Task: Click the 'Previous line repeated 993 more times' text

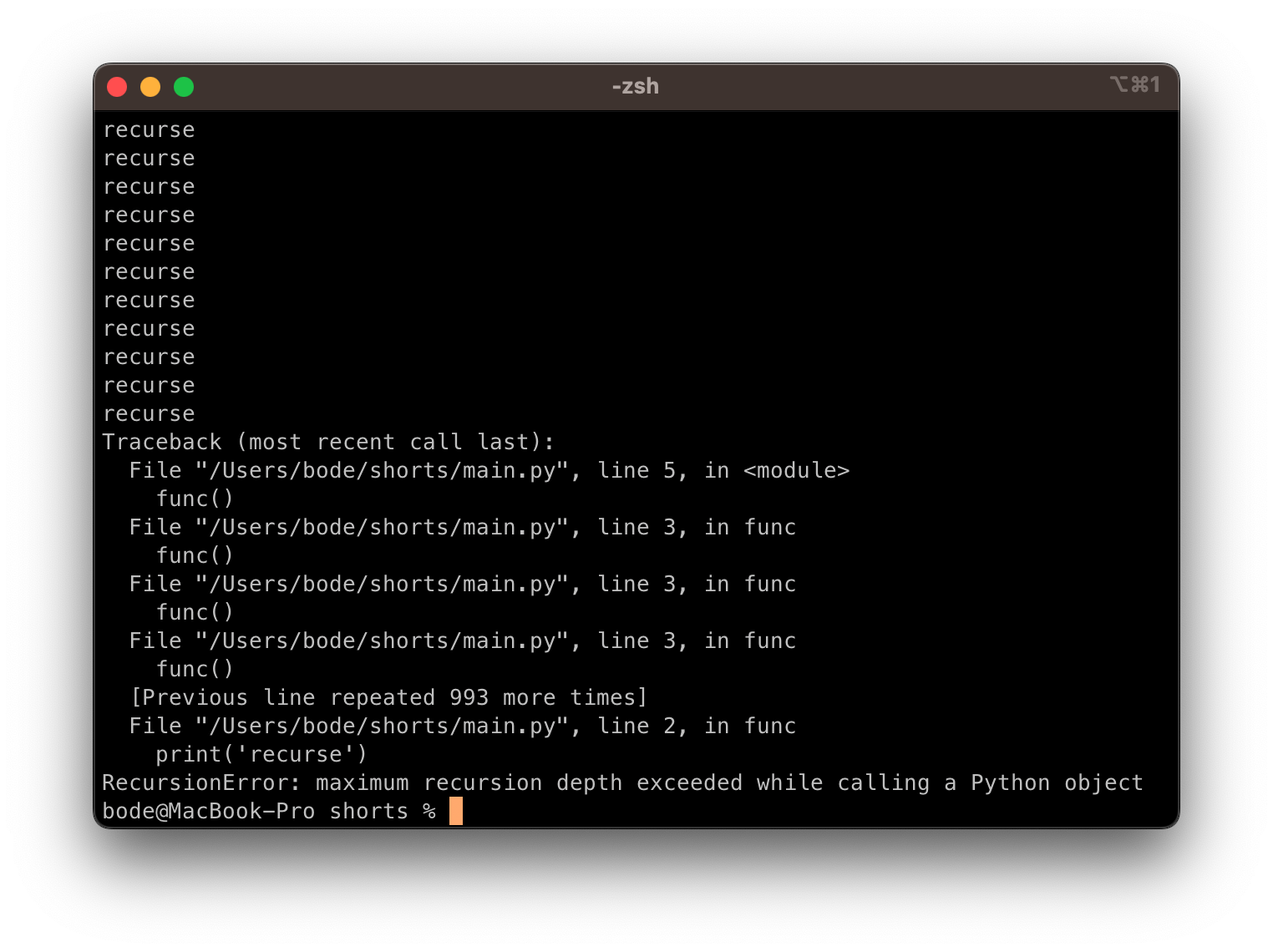Action: [389, 697]
